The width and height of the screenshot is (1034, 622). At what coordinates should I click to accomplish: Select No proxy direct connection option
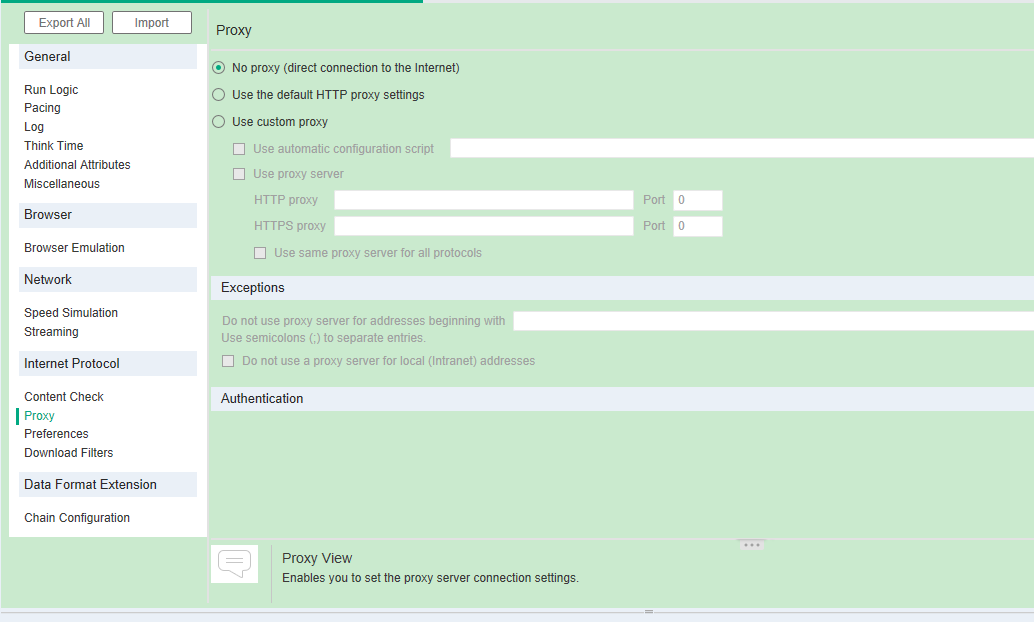tap(219, 68)
